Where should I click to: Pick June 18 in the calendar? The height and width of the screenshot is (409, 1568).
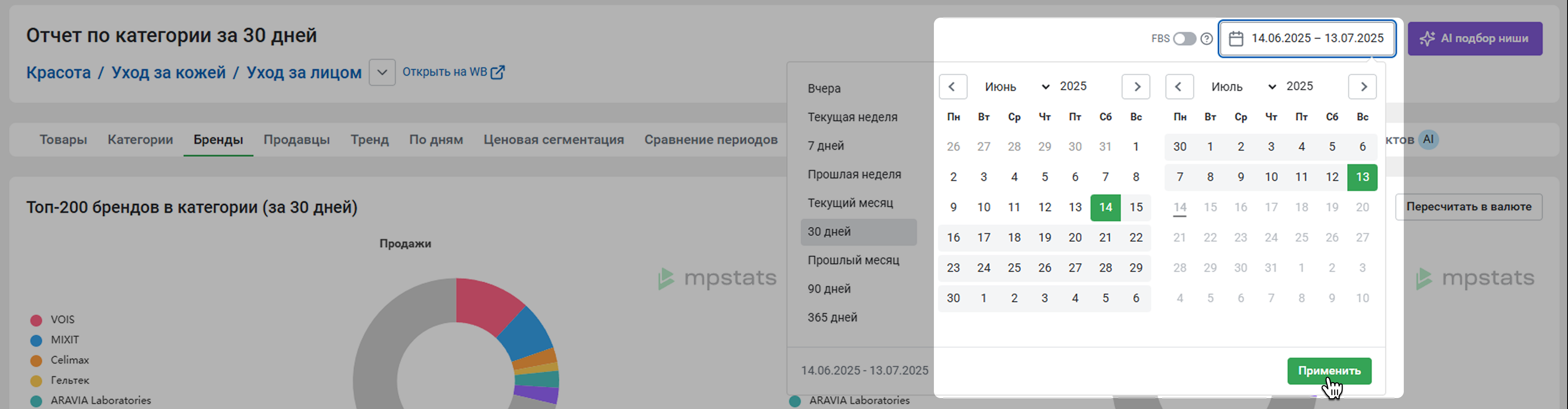tap(1014, 238)
